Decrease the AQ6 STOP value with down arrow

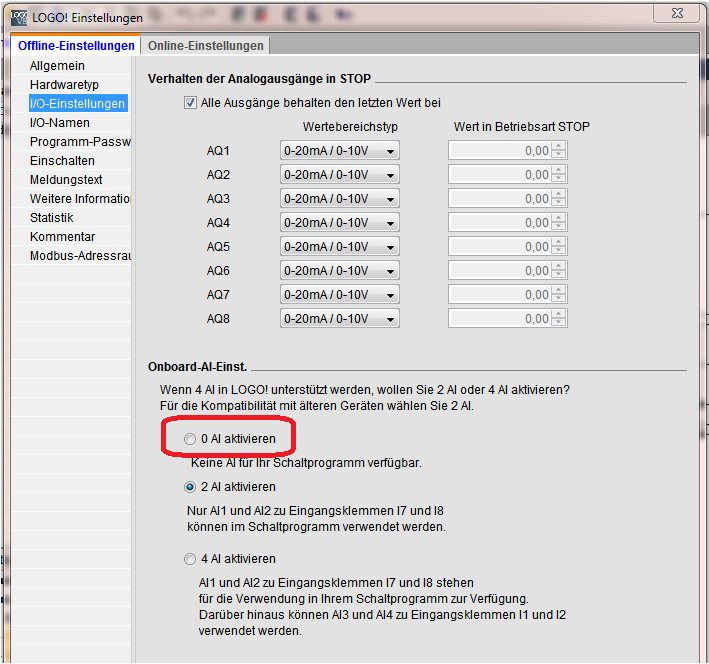tap(559, 275)
